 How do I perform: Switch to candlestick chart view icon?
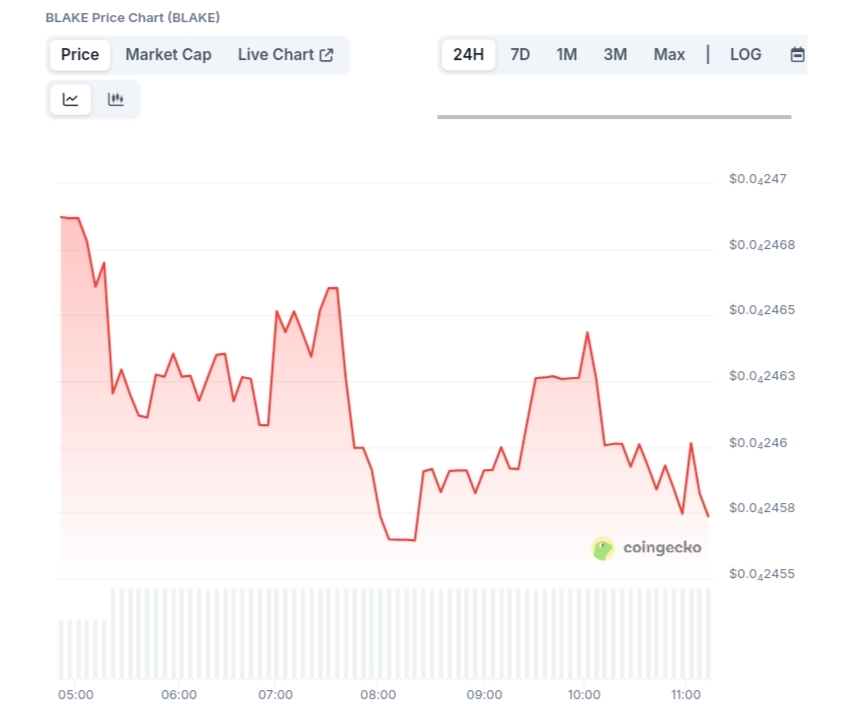[x=116, y=99]
